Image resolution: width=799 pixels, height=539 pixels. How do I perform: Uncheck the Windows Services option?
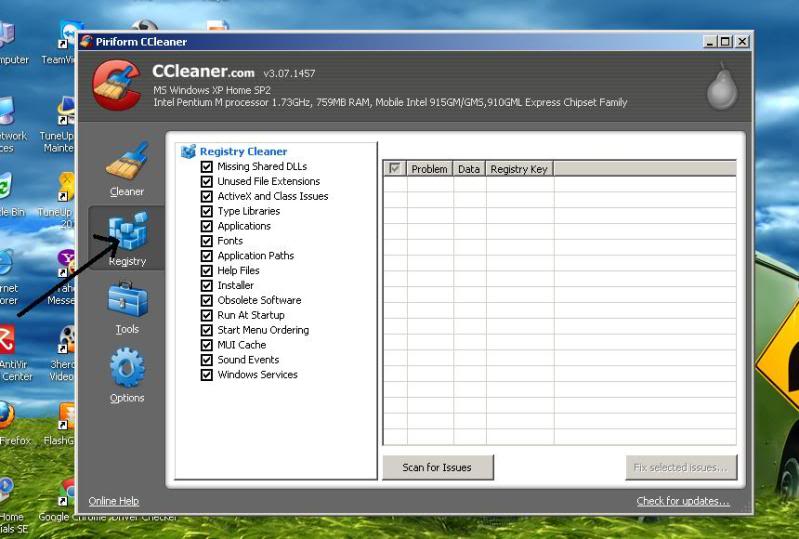(207, 375)
